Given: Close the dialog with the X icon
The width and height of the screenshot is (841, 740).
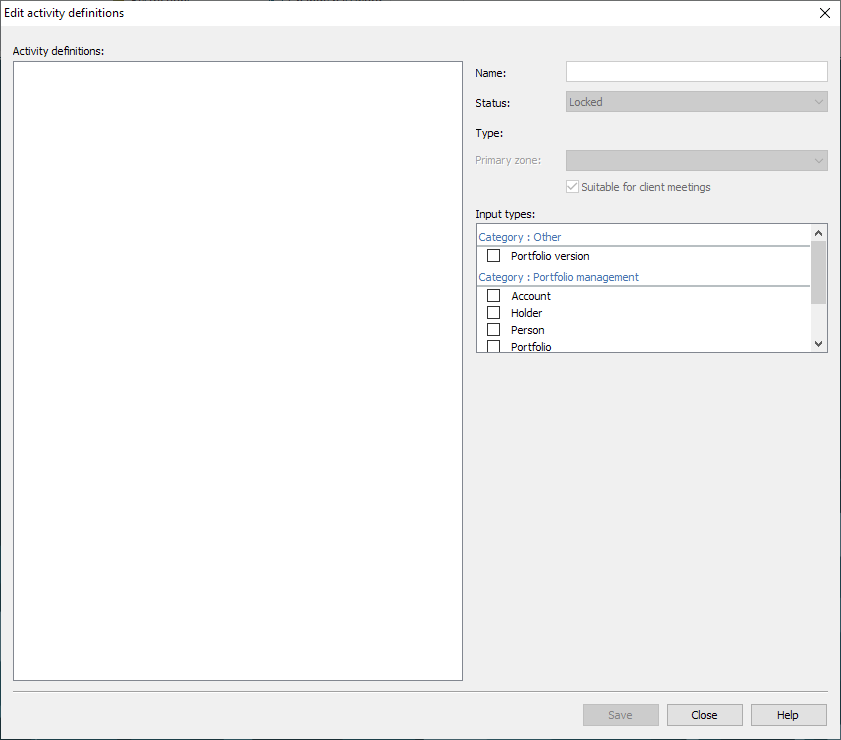Looking at the screenshot, I should pyautogui.click(x=824, y=13).
